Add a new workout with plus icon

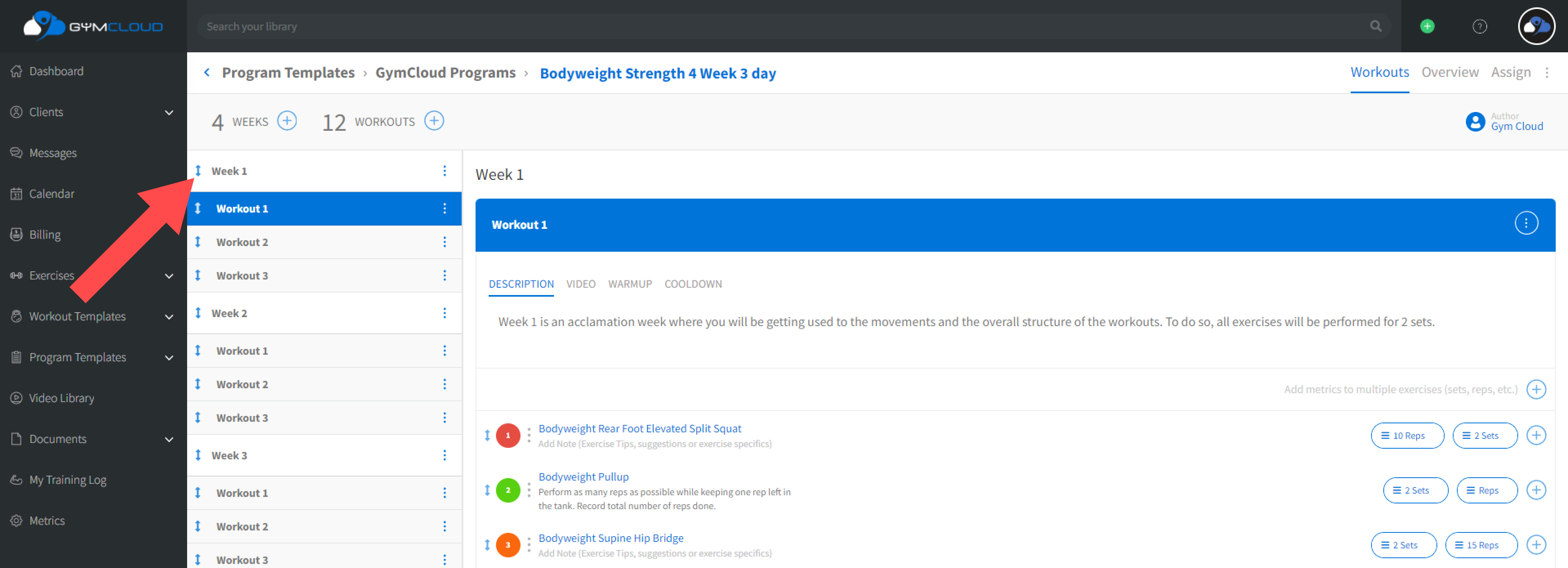433,121
